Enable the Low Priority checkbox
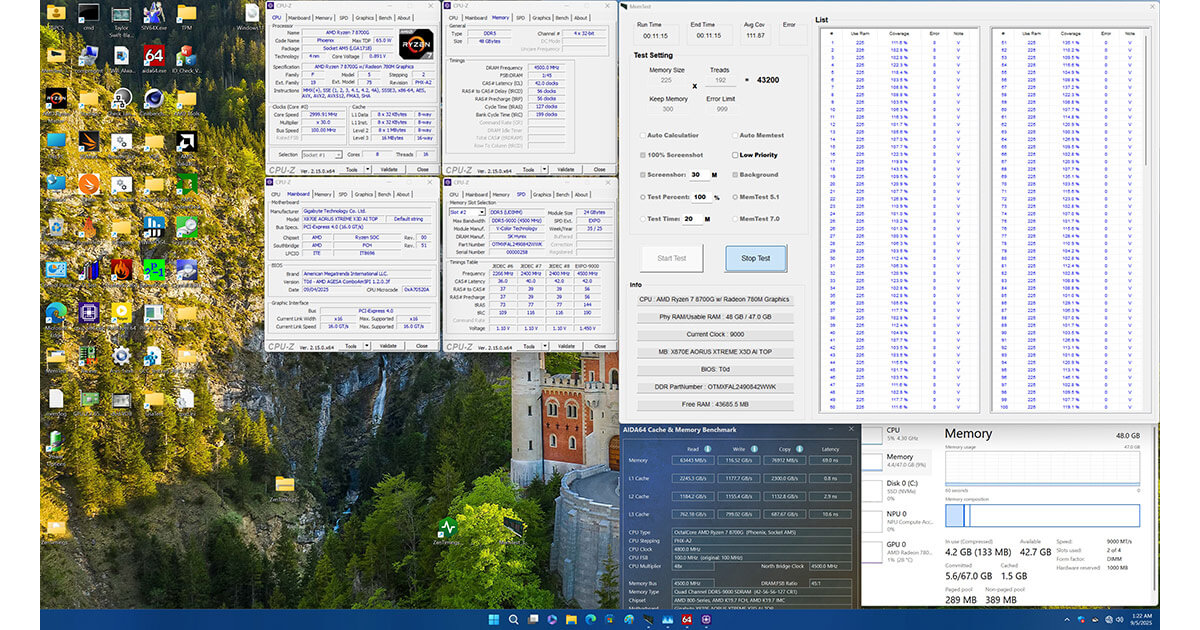1200x630 pixels. pyautogui.click(x=734, y=155)
